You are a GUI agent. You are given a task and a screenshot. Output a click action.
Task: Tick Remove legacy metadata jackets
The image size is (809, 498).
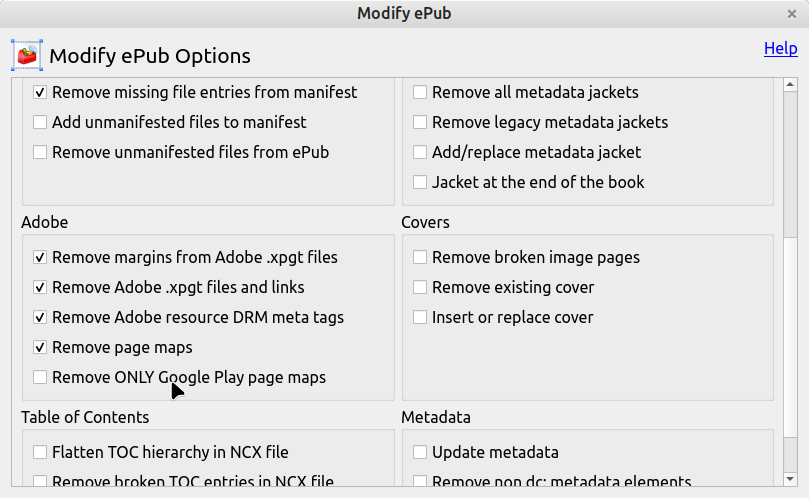[420, 122]
